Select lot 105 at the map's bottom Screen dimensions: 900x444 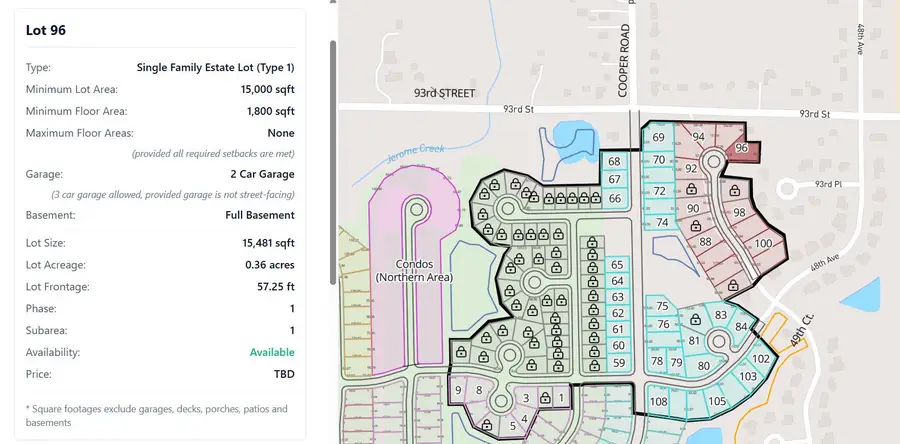(716, 402)
